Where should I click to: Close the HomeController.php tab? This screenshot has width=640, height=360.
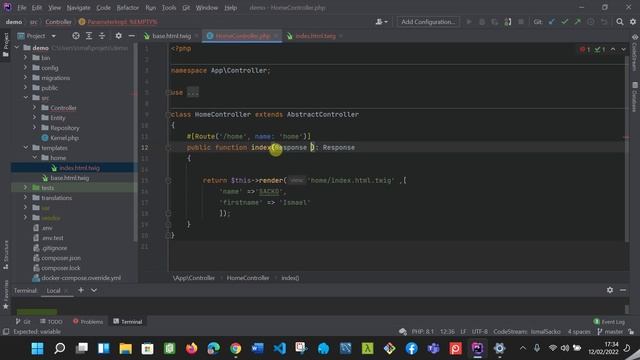[276, 36]
